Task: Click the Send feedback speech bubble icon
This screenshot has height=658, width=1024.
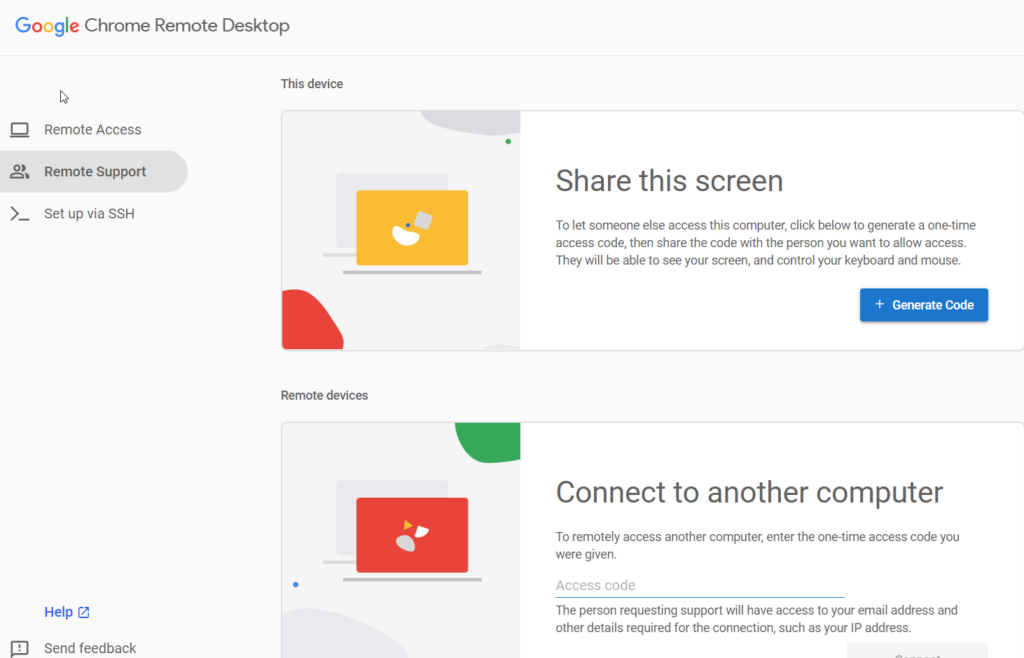Action: click(x=20, y=648)
